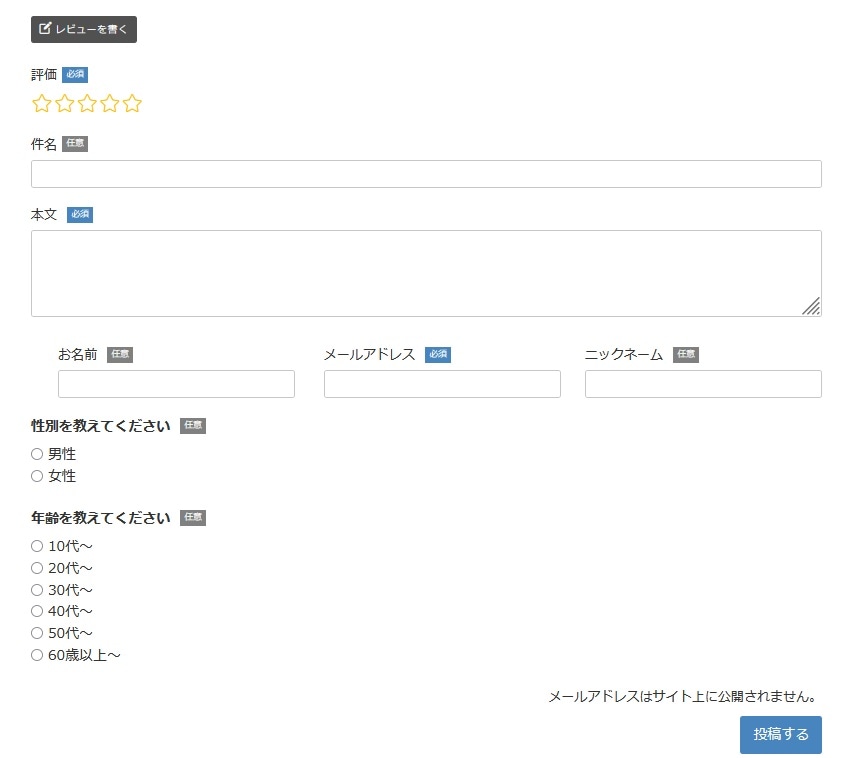845x758 pixels.
Task: Choose the 60歳以上～ age option
Action: (x=37, y=655)
